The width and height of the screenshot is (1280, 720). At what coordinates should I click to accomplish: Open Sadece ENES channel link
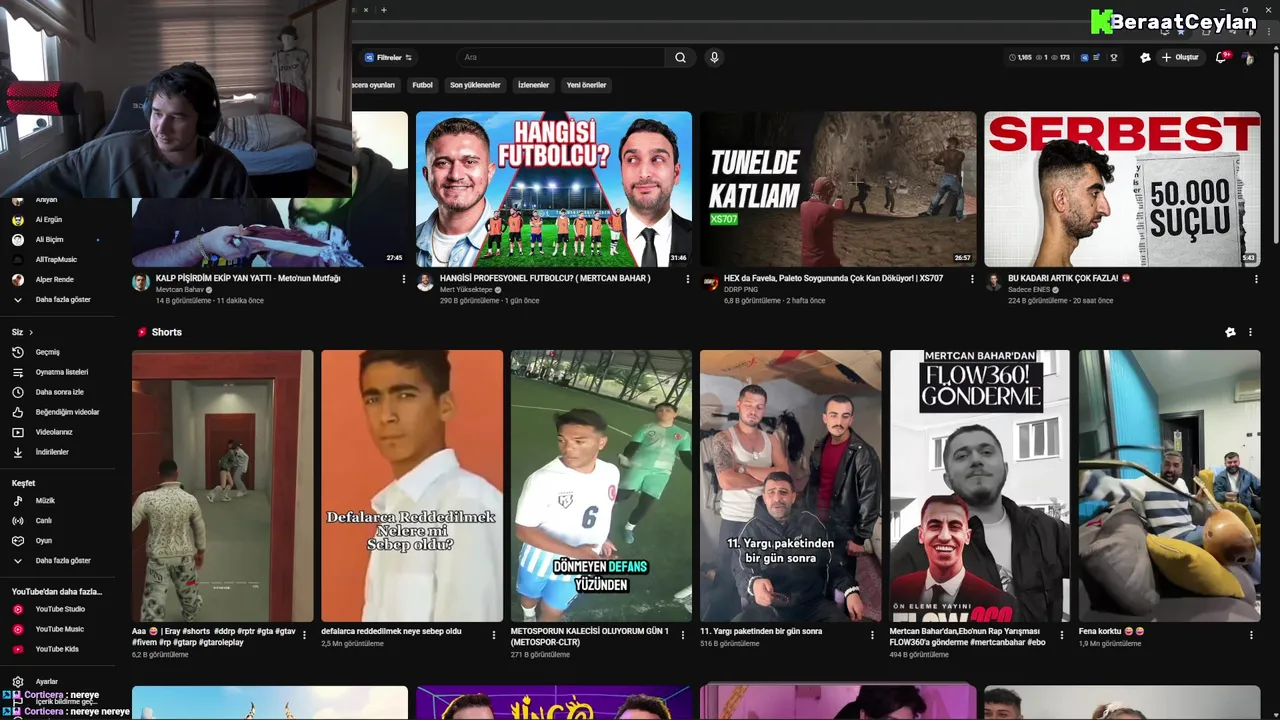pos(1030,289)
